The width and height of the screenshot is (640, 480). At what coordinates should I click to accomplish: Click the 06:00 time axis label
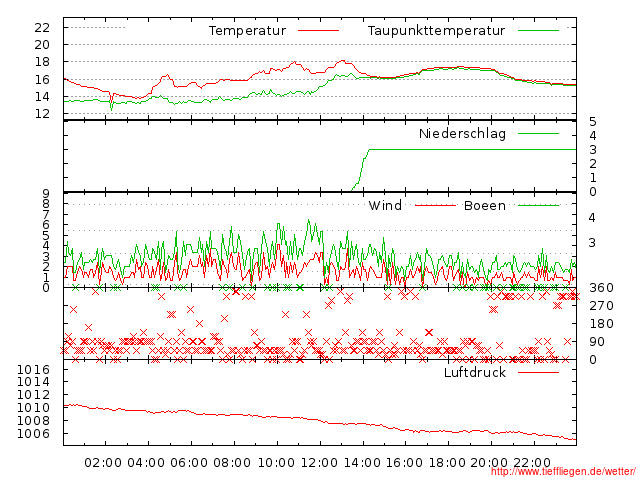(189, 463)
